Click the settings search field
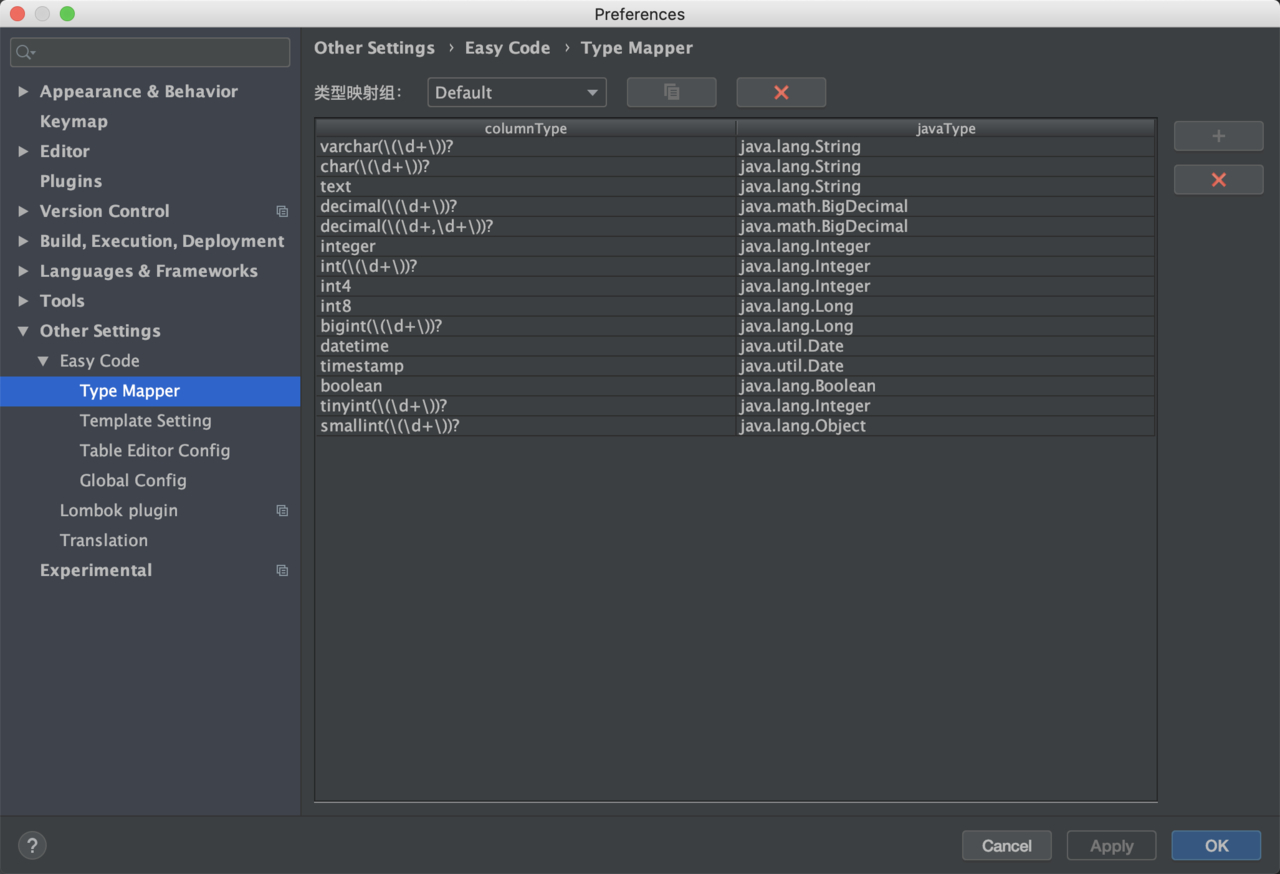Image resolution: width=1280 pixels, height=874 pixels. [148, 51]
